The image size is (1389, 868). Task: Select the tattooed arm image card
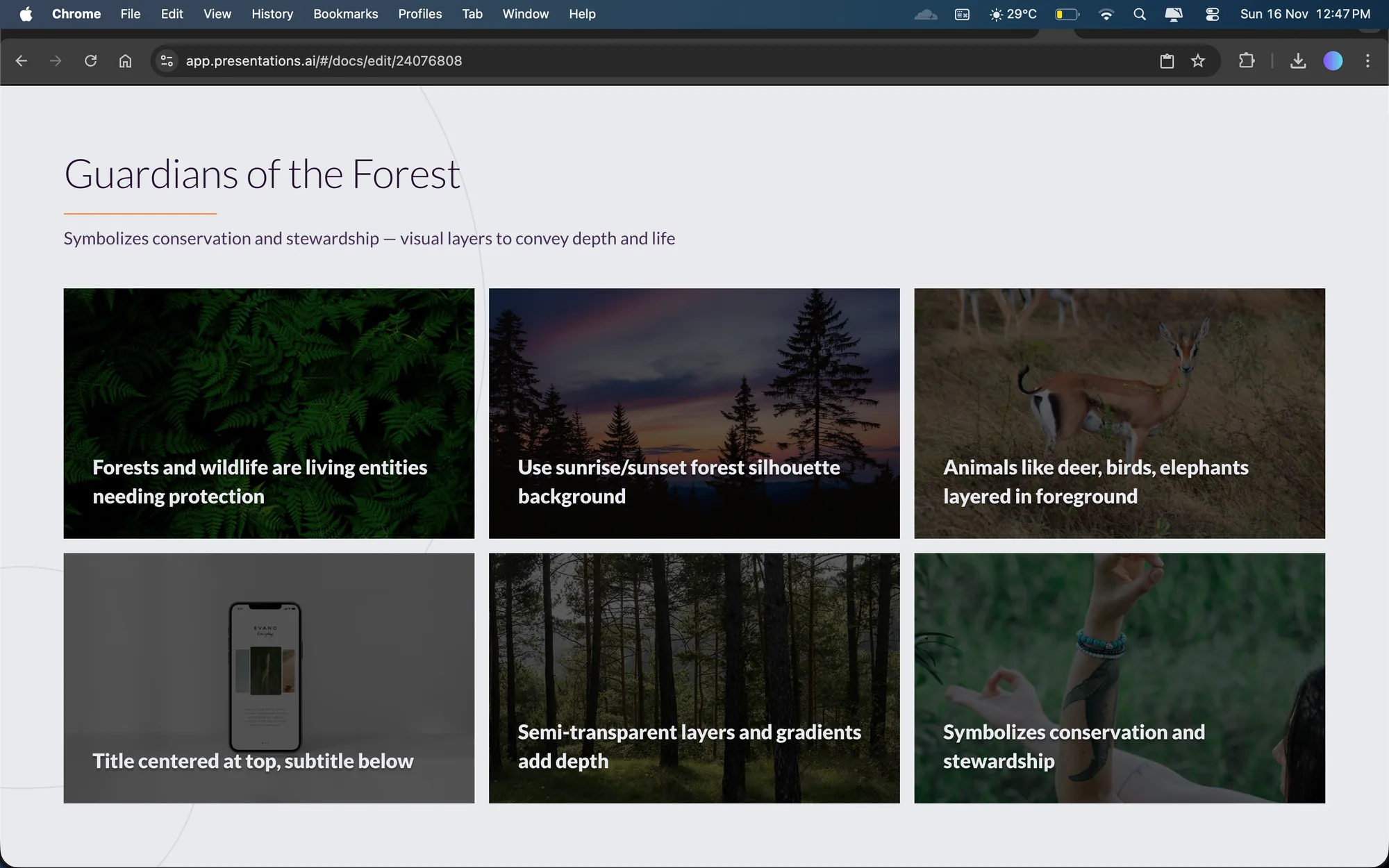pyautogui.click(x=1120, y=678)
